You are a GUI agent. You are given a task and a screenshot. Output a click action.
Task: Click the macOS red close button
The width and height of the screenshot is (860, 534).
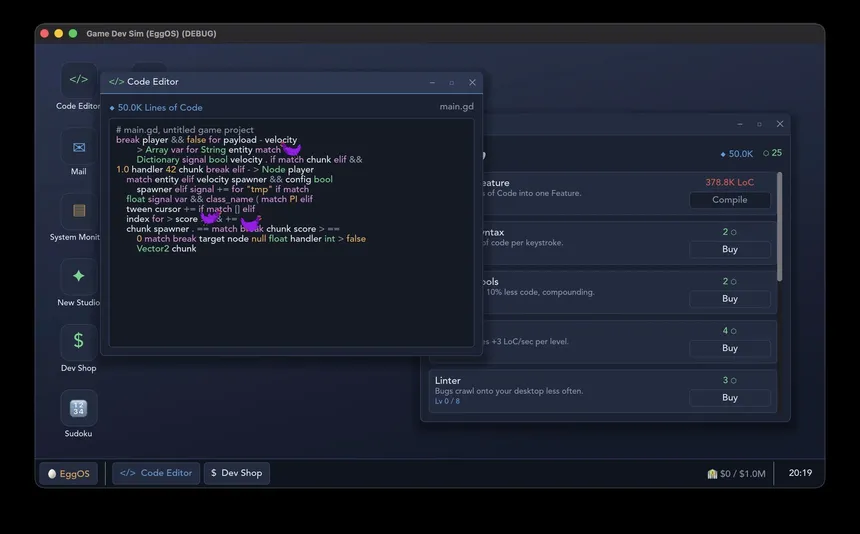click(x=45, y=33)
